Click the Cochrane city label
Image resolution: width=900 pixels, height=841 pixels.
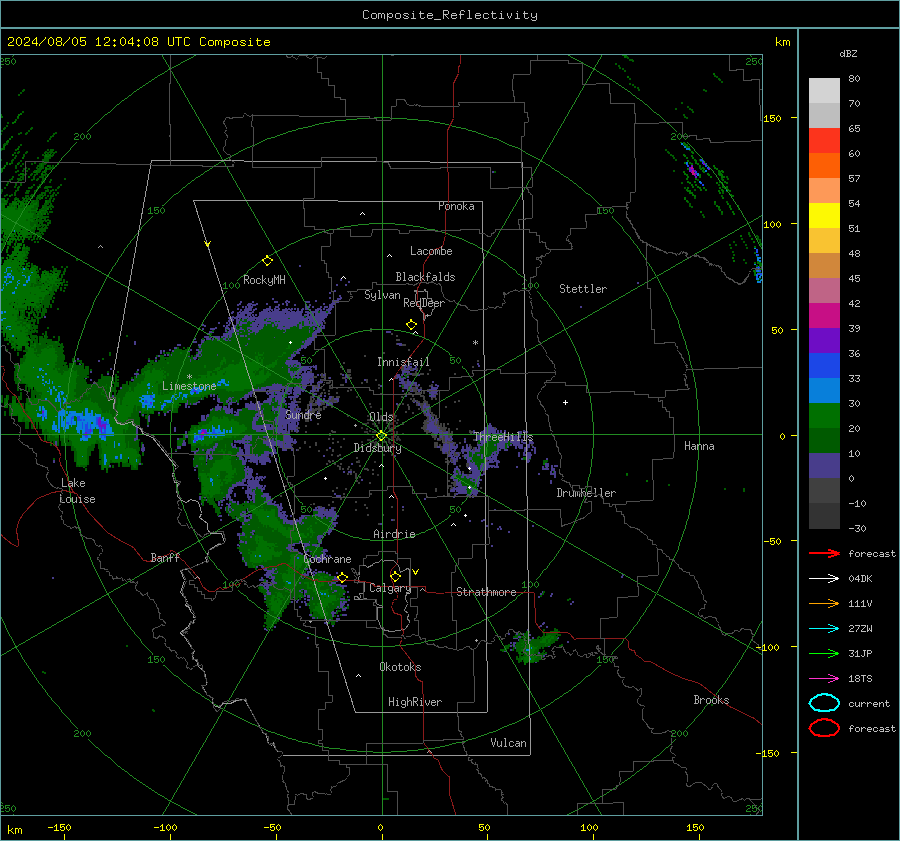pyautogui.click(x=327, y=559)
